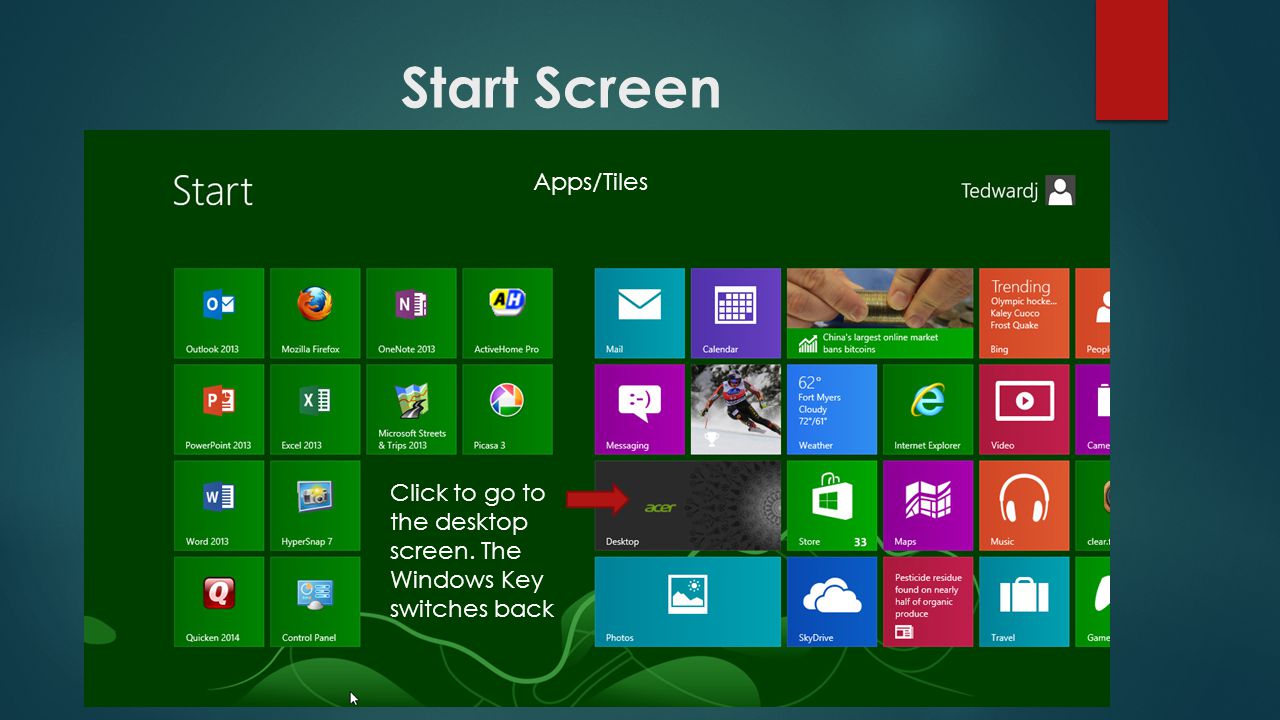Click the Tedwardj user name
This screenshot has height=720, width=1280.
click(x=999, y=191)
